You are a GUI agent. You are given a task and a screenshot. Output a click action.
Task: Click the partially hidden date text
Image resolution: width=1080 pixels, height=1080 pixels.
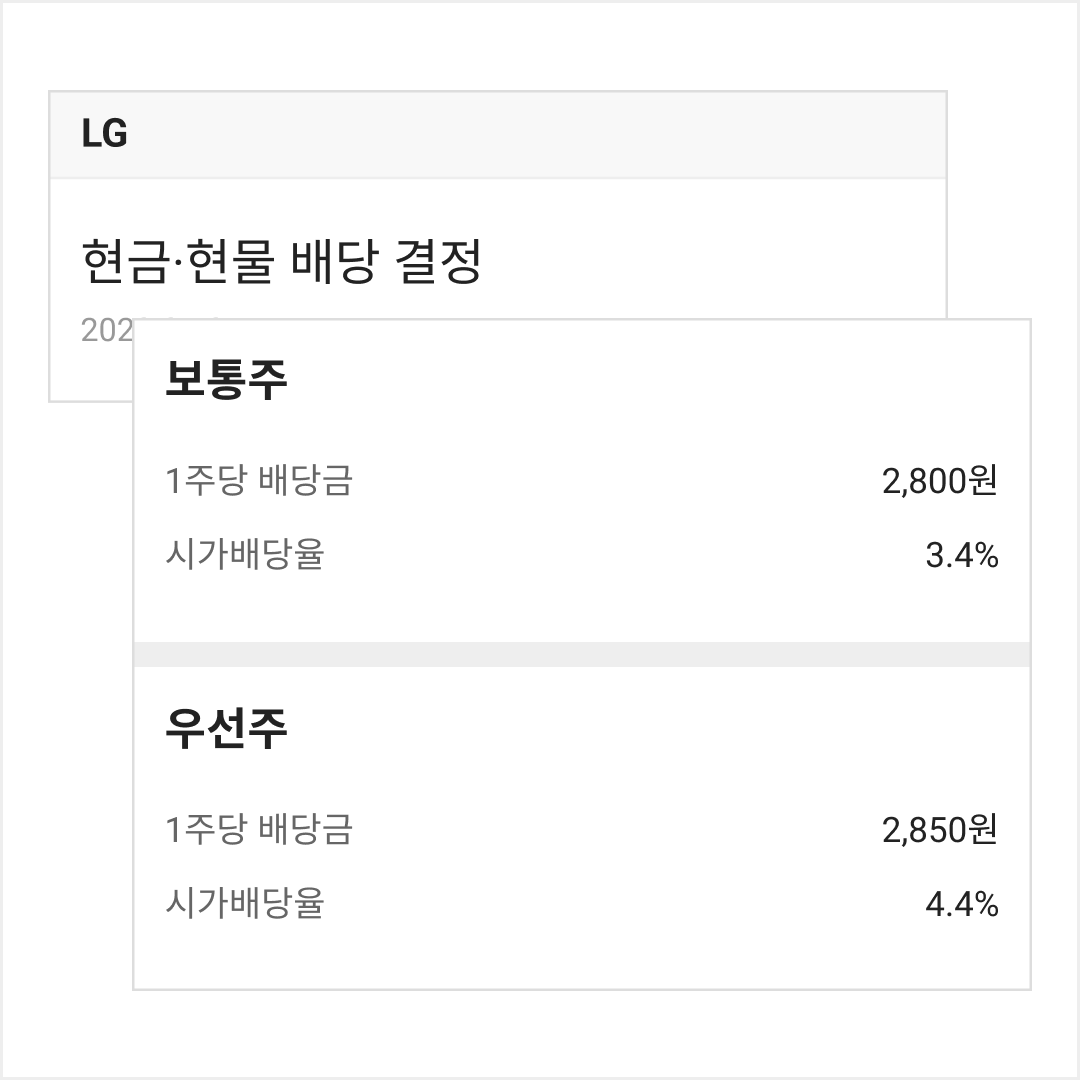[107, 331]
